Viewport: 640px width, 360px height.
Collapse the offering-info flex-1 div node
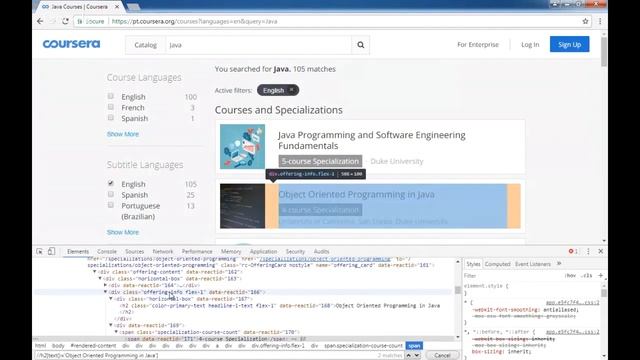pos(105,292)
